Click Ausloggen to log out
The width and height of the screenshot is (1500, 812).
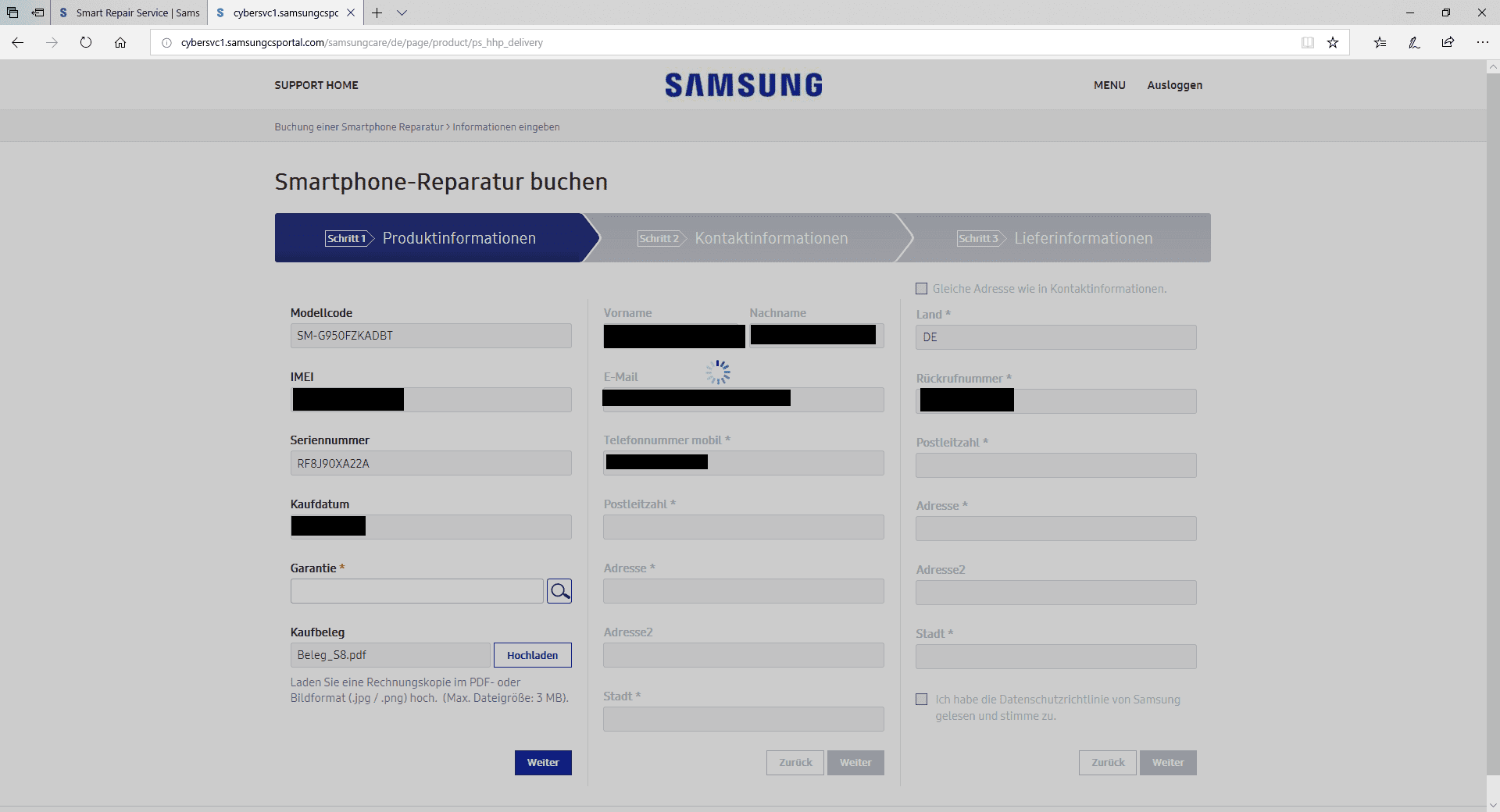[1174, 85]
